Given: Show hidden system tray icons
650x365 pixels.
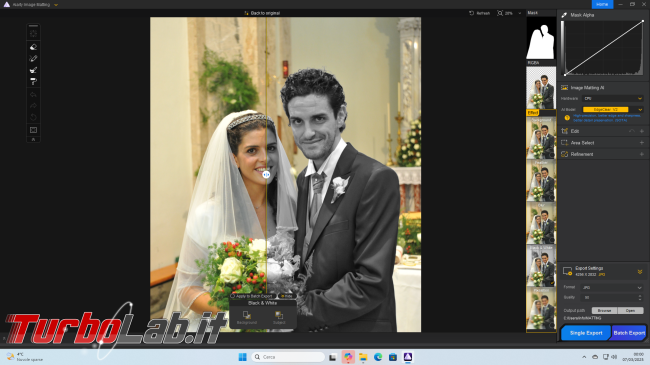Looking at the screenshot, I should point(584,357).
